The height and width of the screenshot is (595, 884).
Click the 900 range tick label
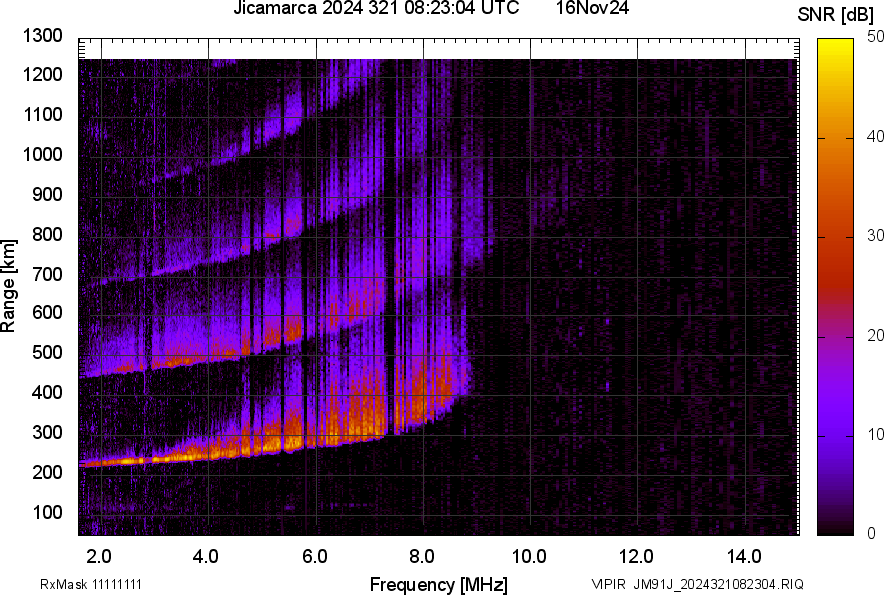point(47,195)
